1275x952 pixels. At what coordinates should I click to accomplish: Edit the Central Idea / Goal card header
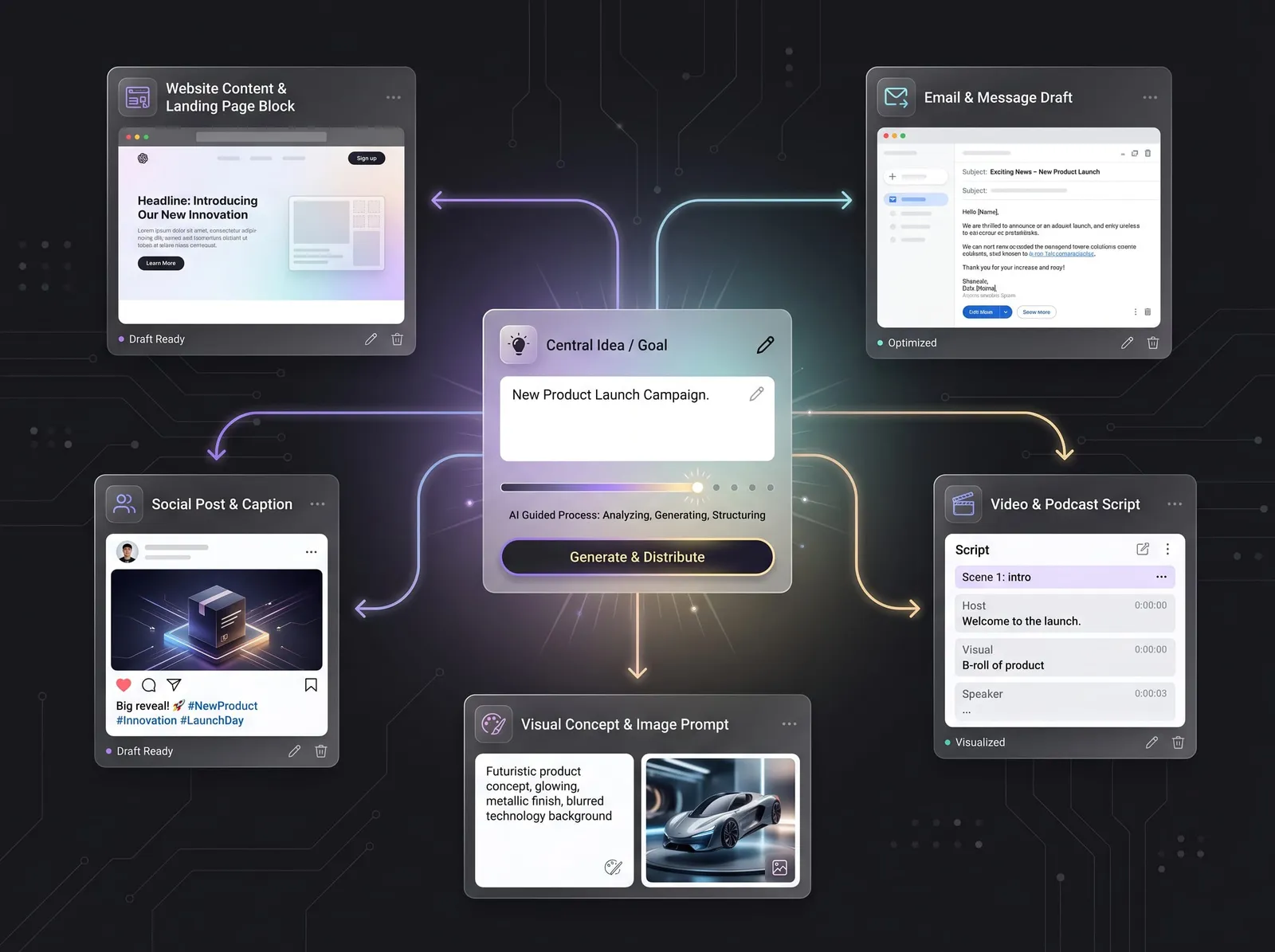tap(765, 345)
